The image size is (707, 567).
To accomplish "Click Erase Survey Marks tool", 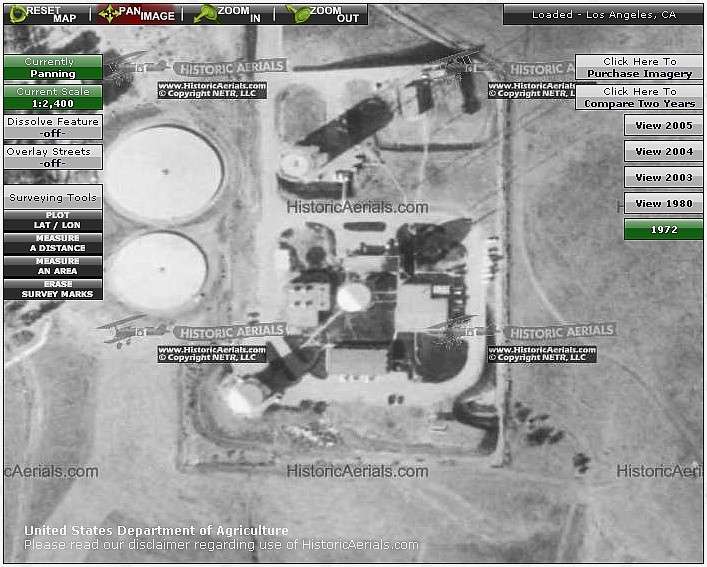I will coord(53,289).
